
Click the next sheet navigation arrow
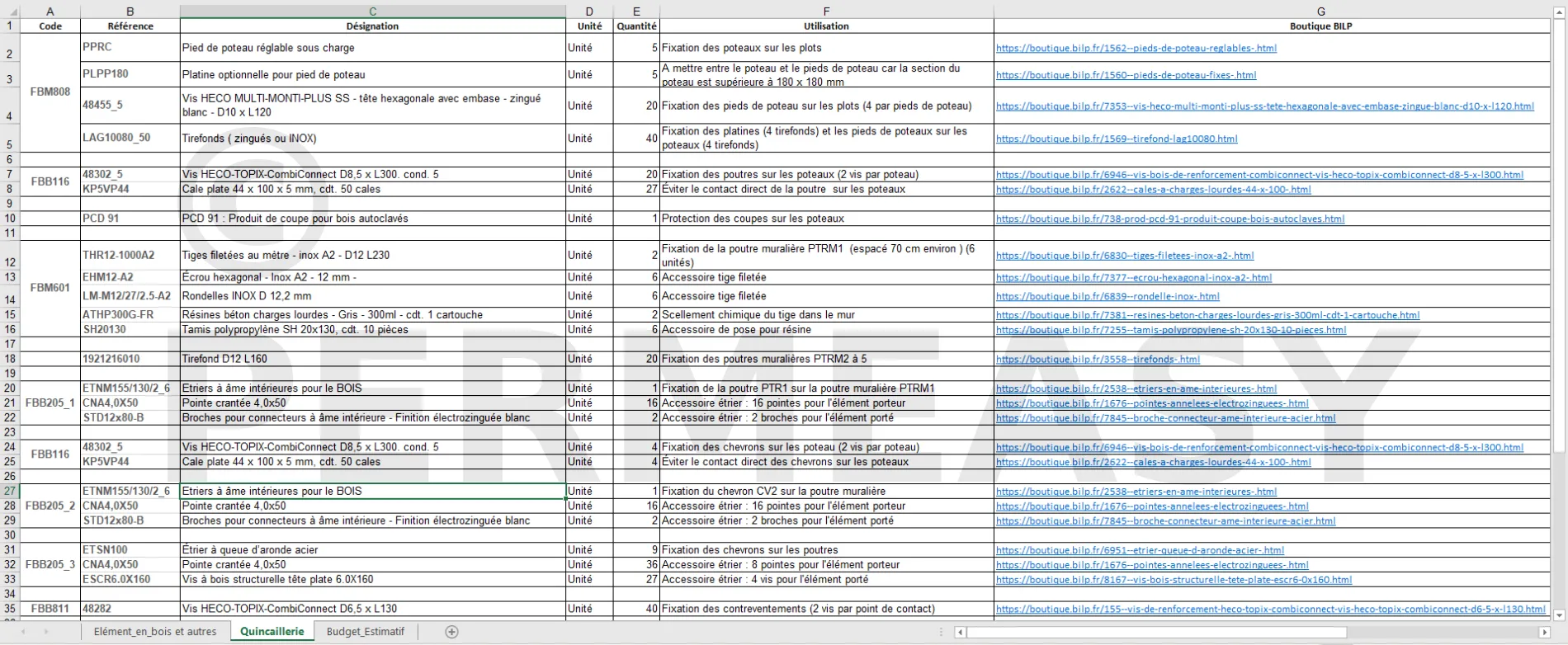(x=46, y=632)
